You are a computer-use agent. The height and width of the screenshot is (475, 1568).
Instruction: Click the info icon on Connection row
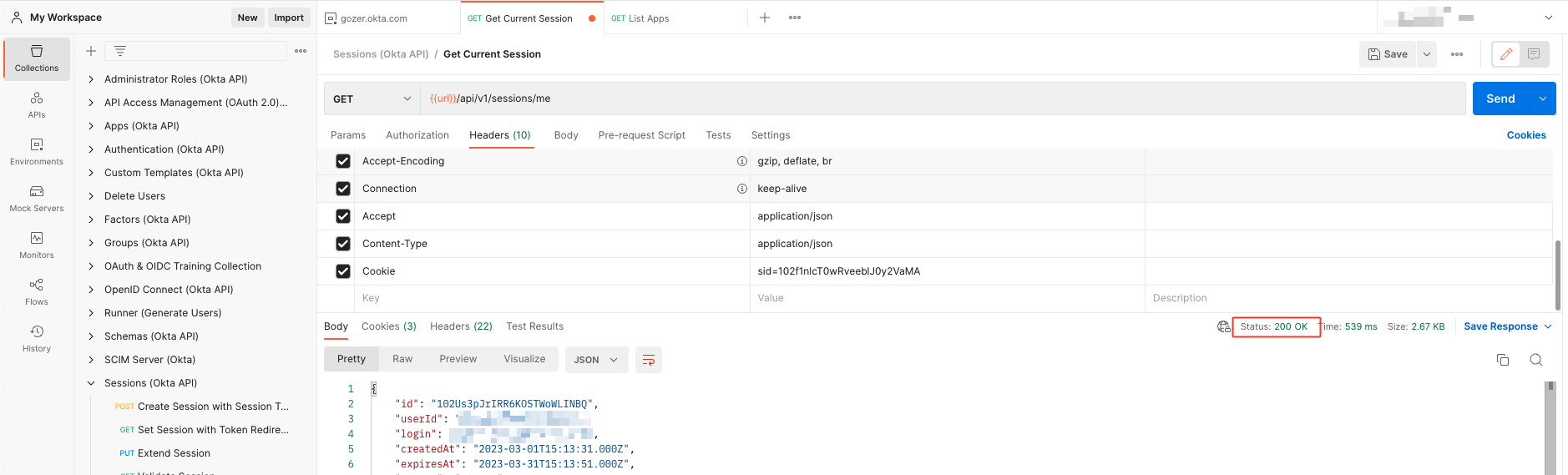741,189
